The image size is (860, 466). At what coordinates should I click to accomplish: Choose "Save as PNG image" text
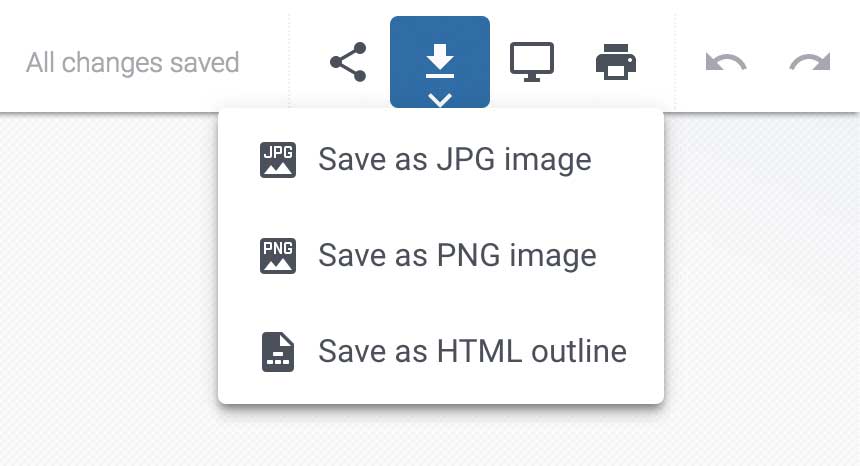pos(457,255)
